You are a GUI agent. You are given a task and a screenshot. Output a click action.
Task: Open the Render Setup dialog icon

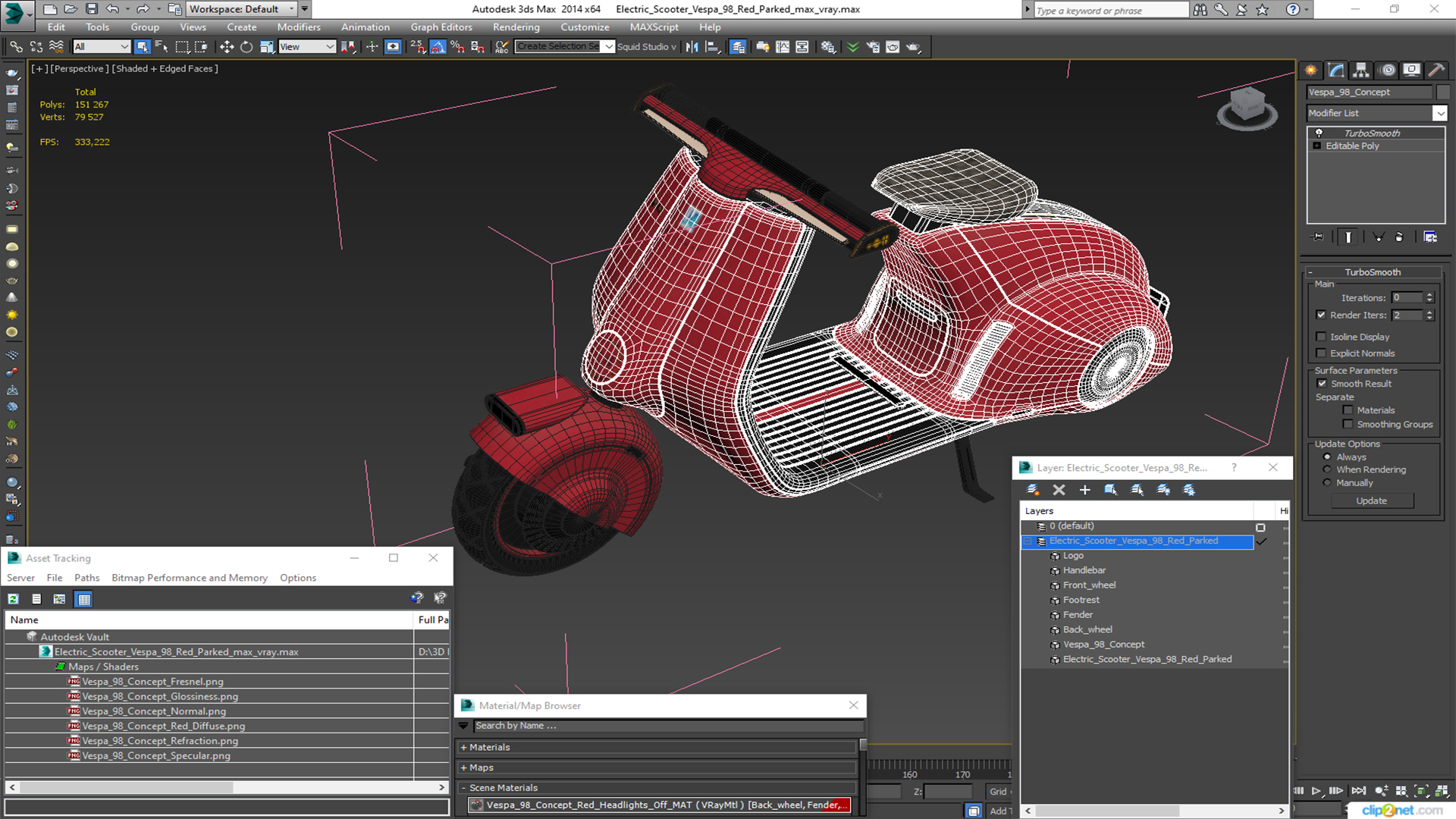873,47
